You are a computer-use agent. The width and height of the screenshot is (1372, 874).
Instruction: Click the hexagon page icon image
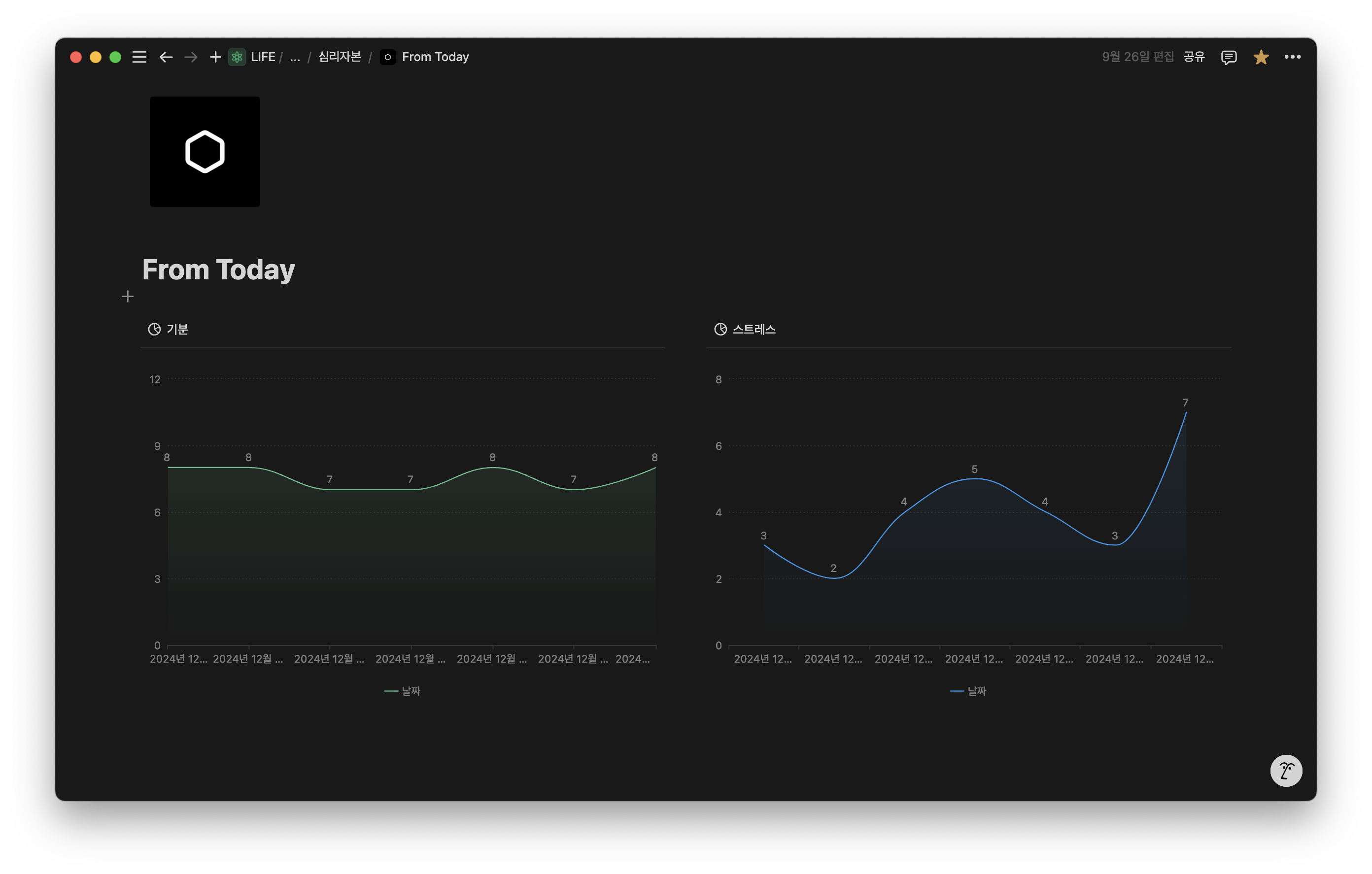tap(205, 152)
